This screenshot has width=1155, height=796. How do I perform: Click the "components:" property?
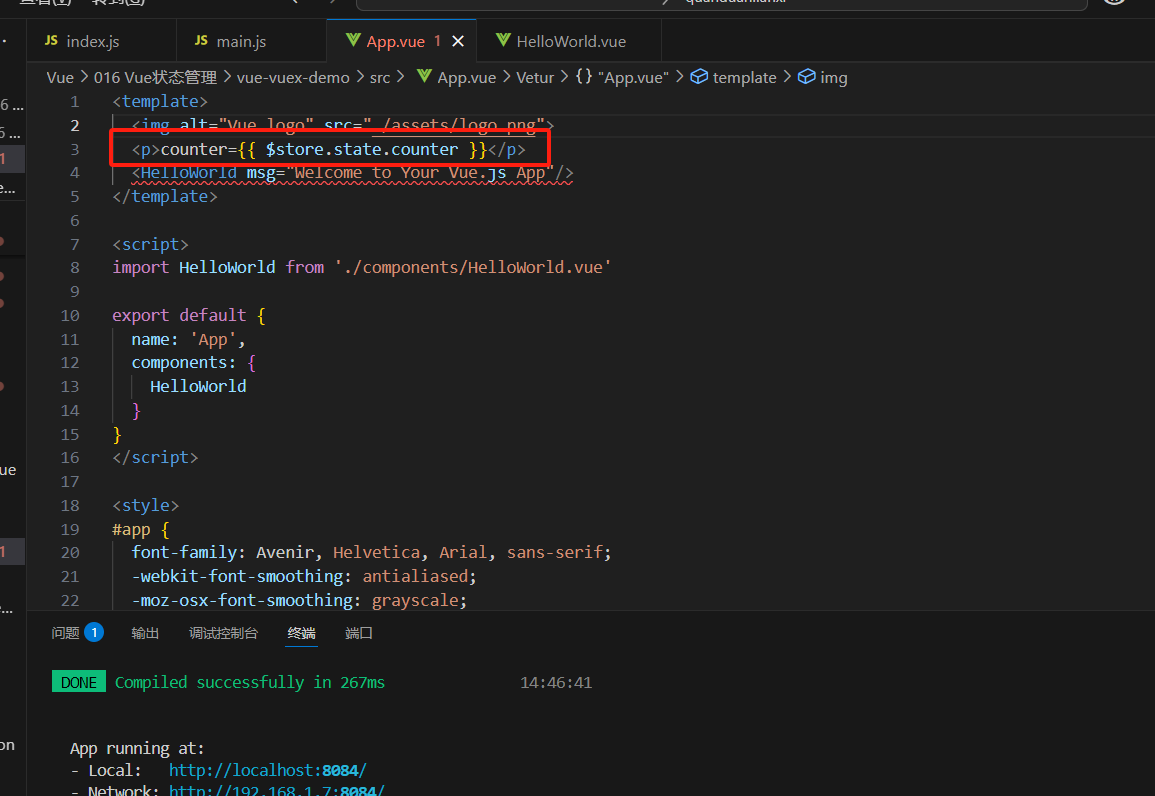point(183,363)
